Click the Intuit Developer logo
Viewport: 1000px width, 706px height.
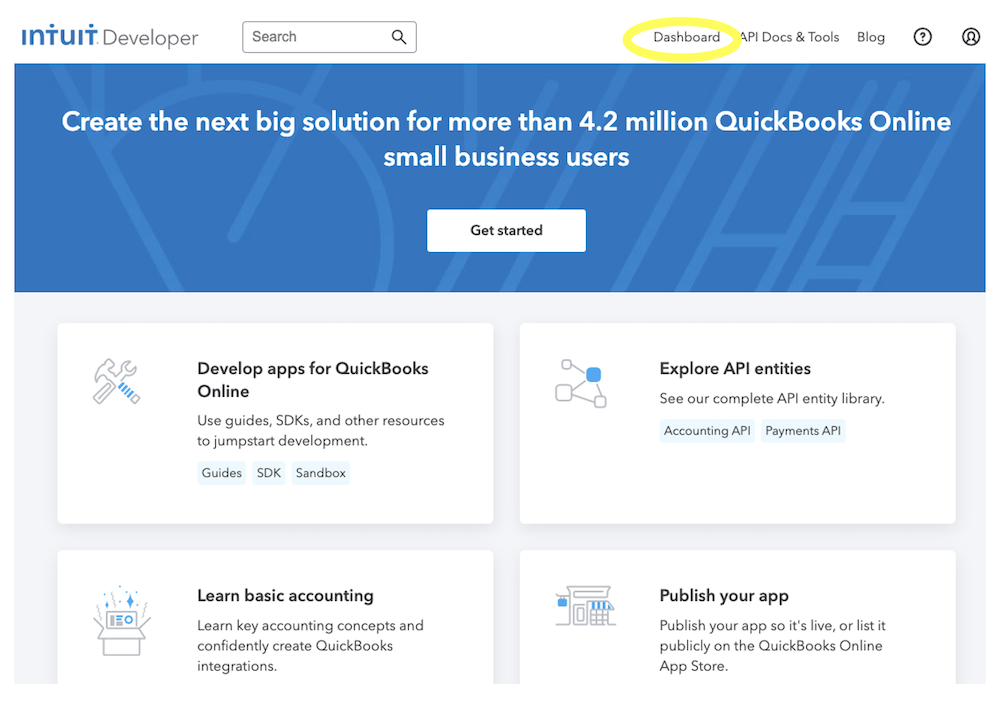(110, 36)
